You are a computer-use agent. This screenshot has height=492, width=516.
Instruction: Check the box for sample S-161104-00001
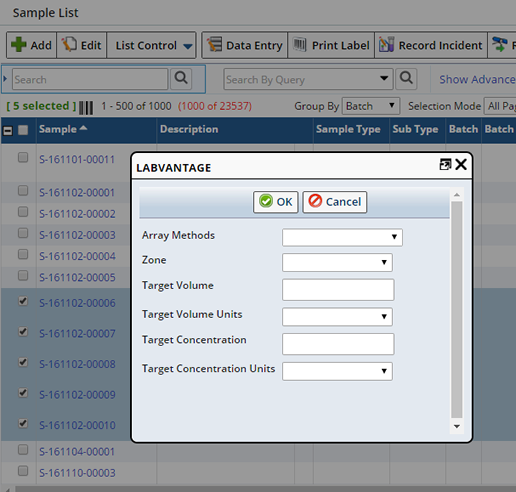coord(23,450)
